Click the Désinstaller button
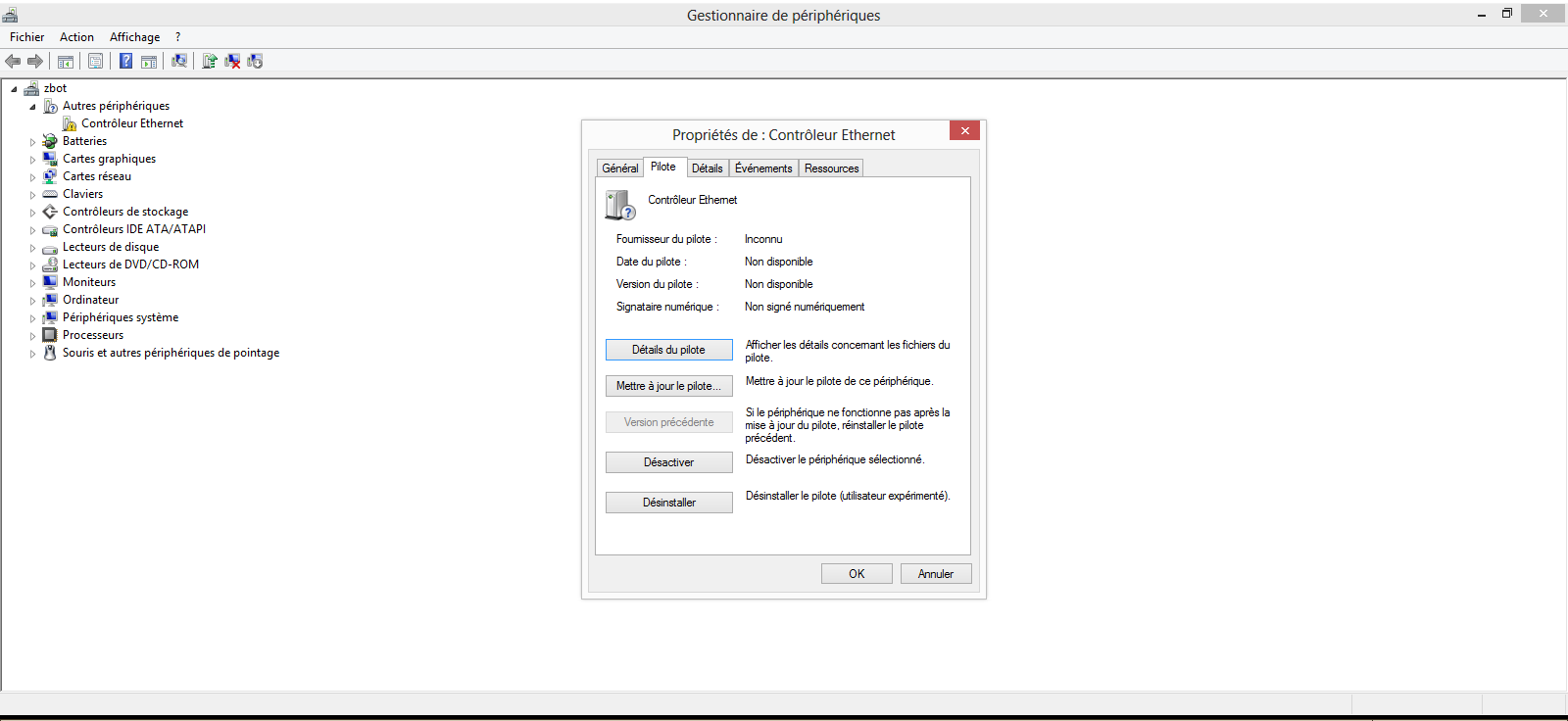 668,503
